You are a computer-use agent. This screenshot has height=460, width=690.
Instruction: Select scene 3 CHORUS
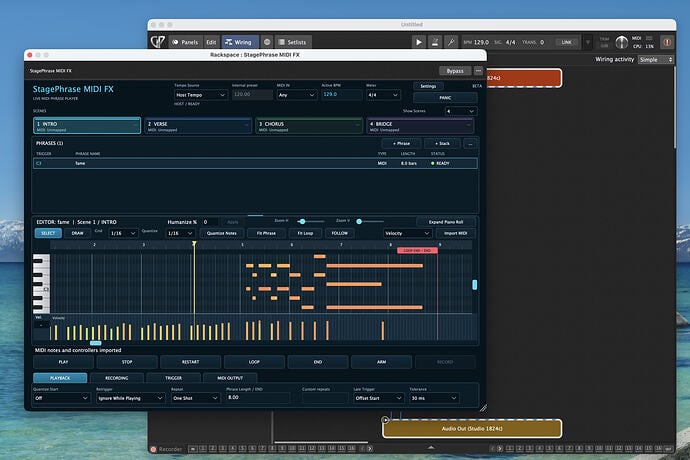click(x=308, y=126)
